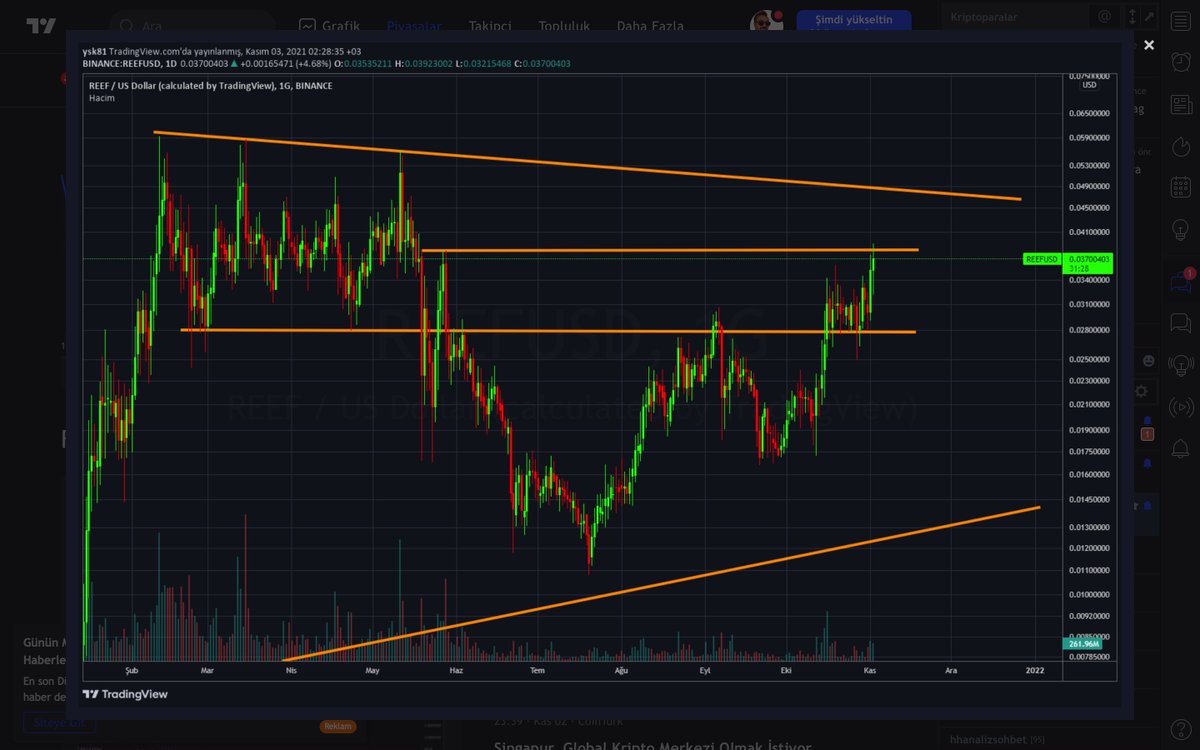Image resolution: width=1200 pixels, height=750 pixels.
Task: Open public chats icon with red badge
Action: click(1180, 281)
